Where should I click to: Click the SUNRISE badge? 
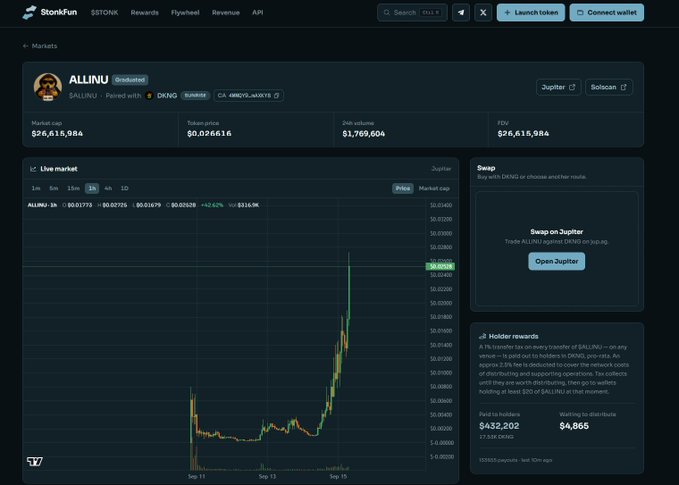pyautogui.click(x=195, y=95)
